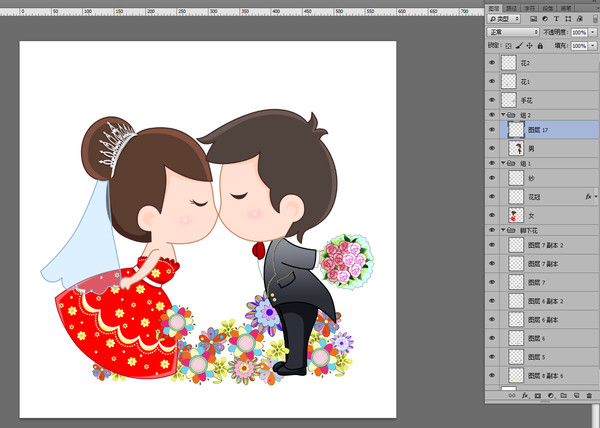Lock all padlock icon
This screenshot has height=428, width=600.
(x=540, y=46)
